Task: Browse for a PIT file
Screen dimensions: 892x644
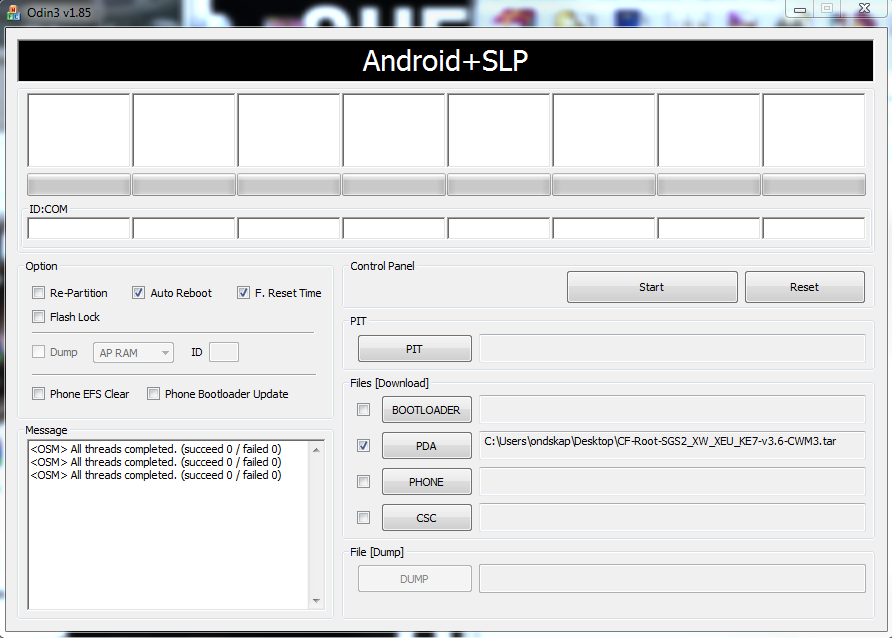Action: [x=415, y=349]
